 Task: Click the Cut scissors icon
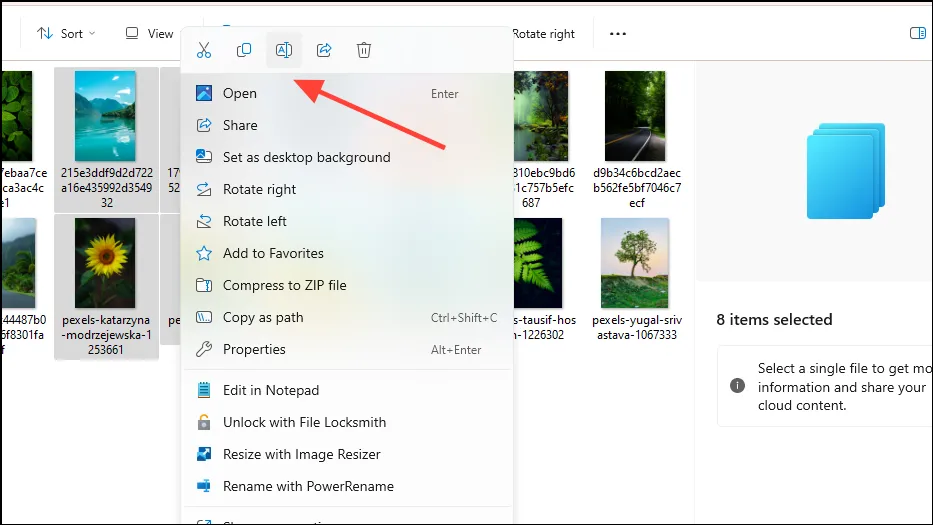pos(204,50)
